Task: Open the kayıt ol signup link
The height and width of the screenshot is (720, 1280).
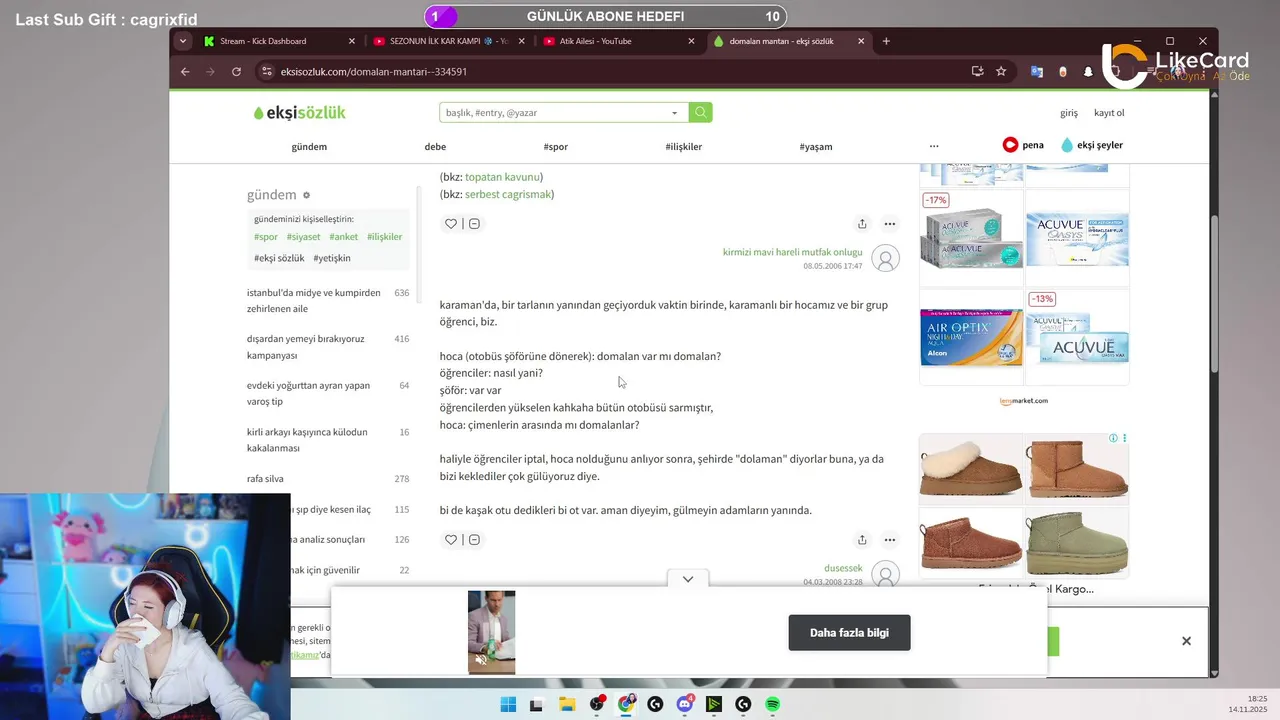Action: coord(1109,113)
